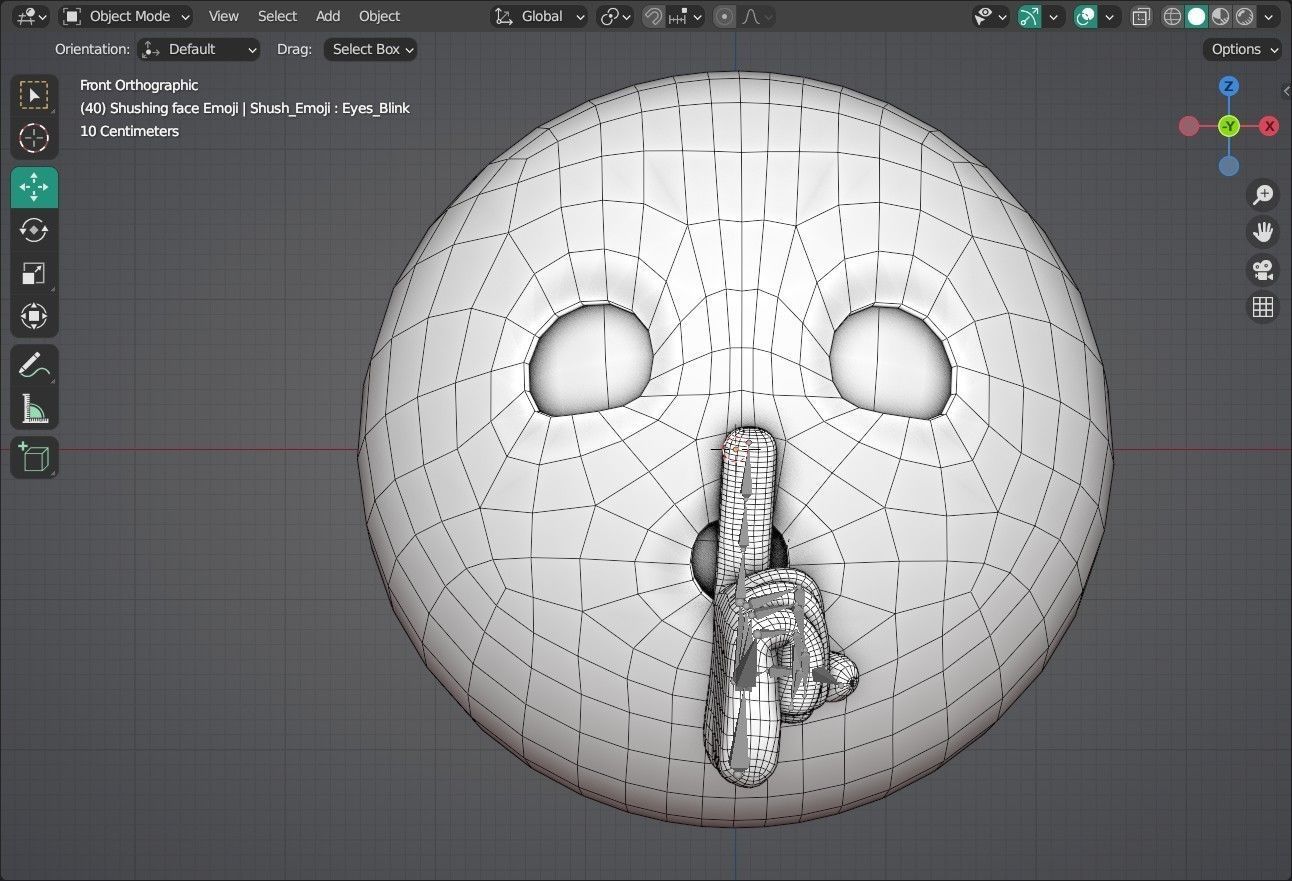Open the editor type menu
Image resolution: width=1292 pixels, height=881 pixels.
click(31, 16)
